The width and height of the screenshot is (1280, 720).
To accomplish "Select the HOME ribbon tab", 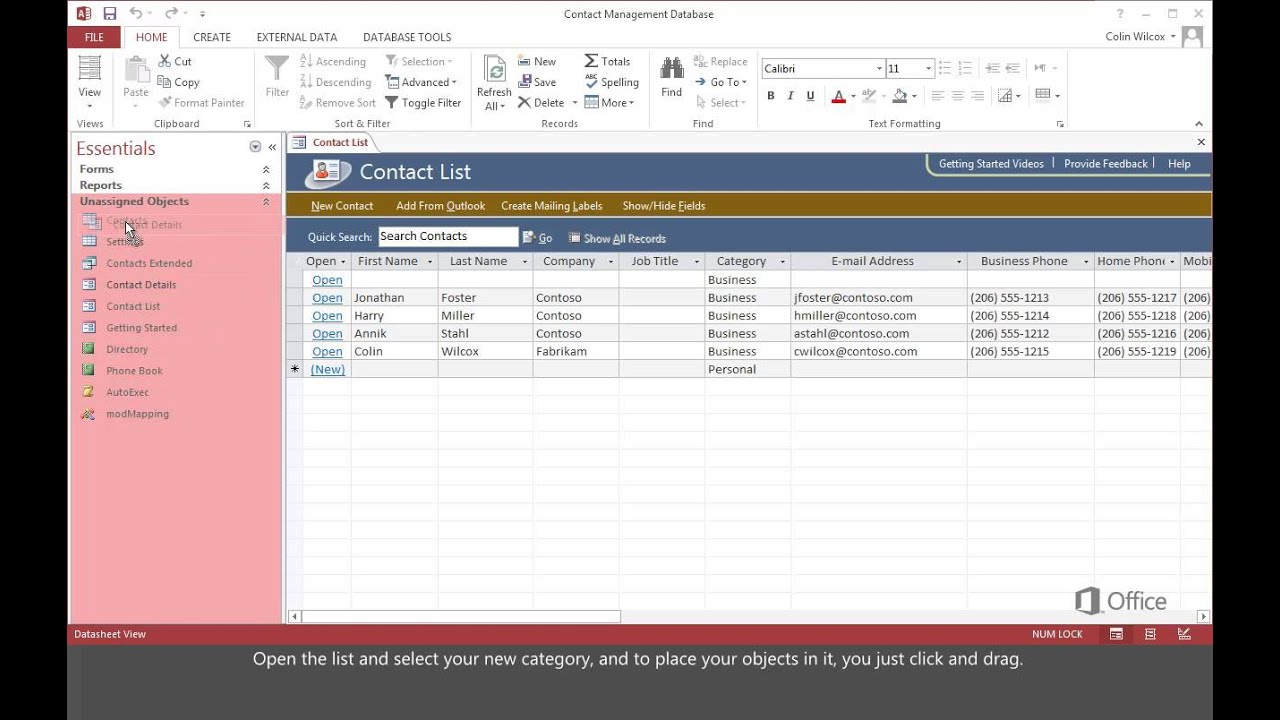I will [x=152, y=37].
